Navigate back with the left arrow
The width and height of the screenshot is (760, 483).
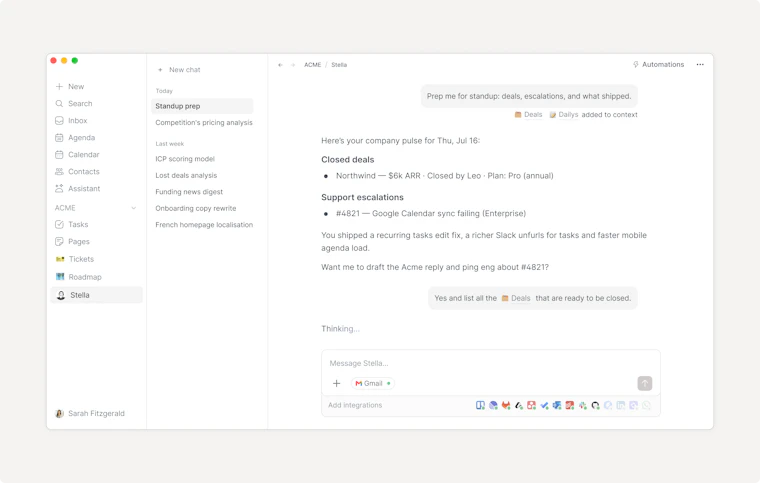(x=280, y=65)
